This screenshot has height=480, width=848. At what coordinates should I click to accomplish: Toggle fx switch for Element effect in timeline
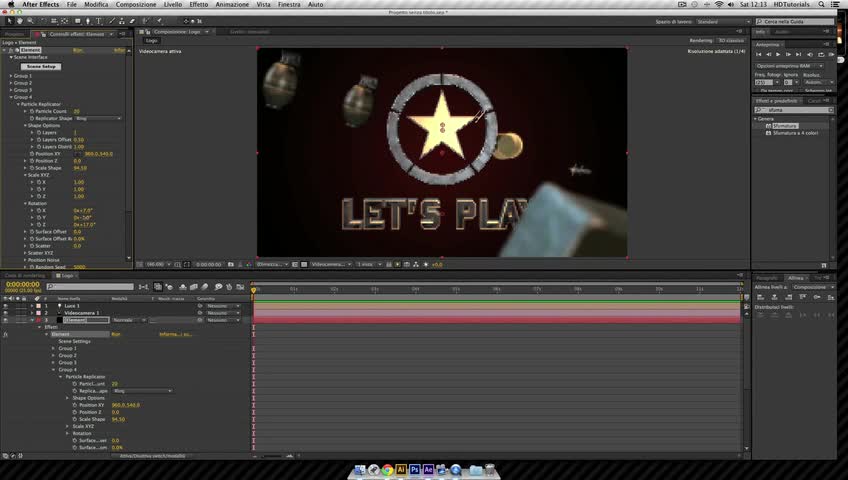5,335
